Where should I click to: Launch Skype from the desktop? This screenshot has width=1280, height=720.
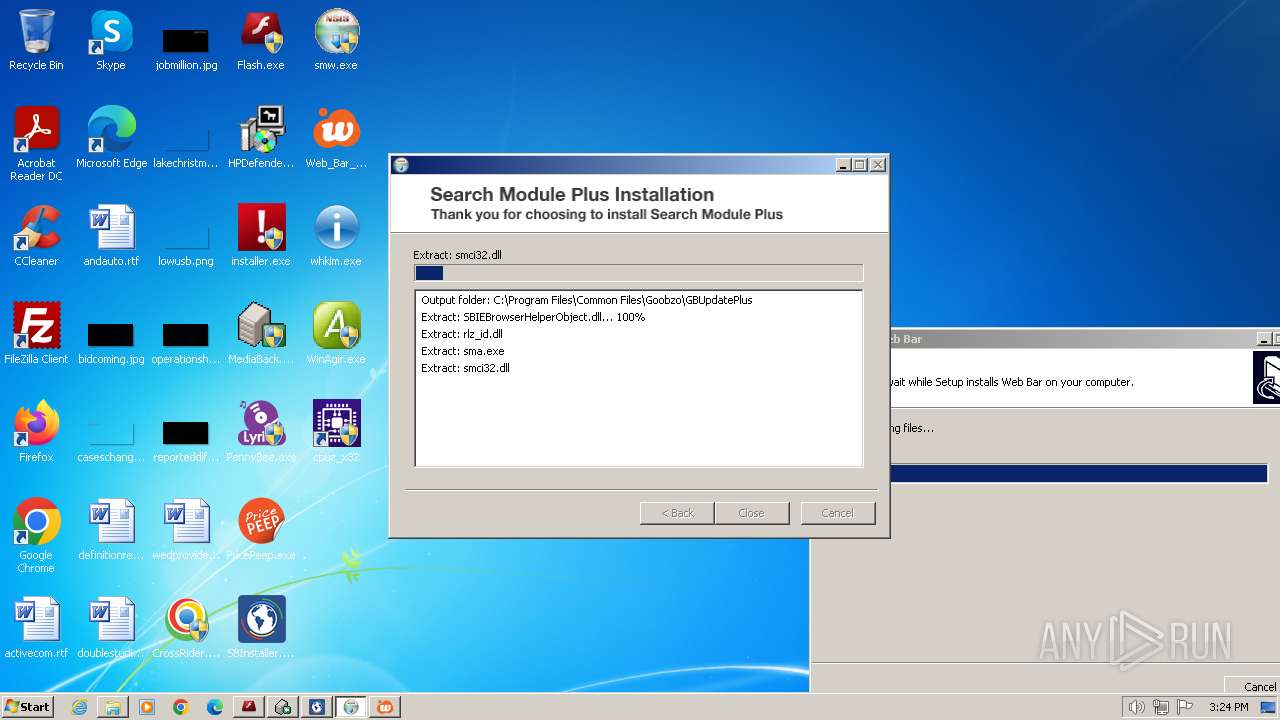click(x=110, y=40)
